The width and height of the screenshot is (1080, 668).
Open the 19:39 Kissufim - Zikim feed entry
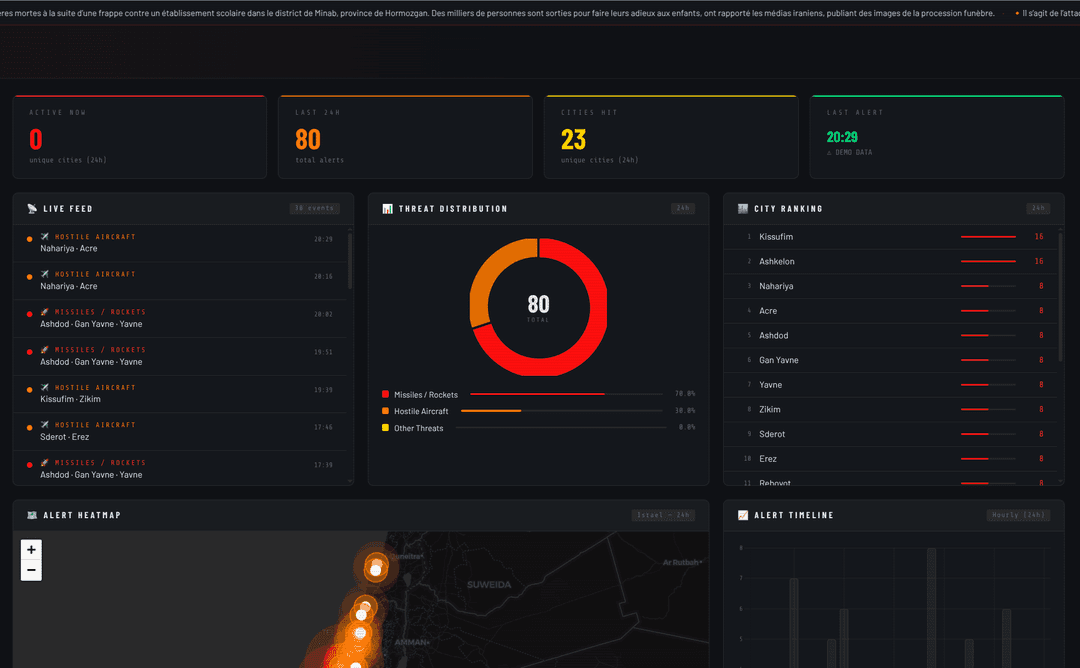[70, 399]
